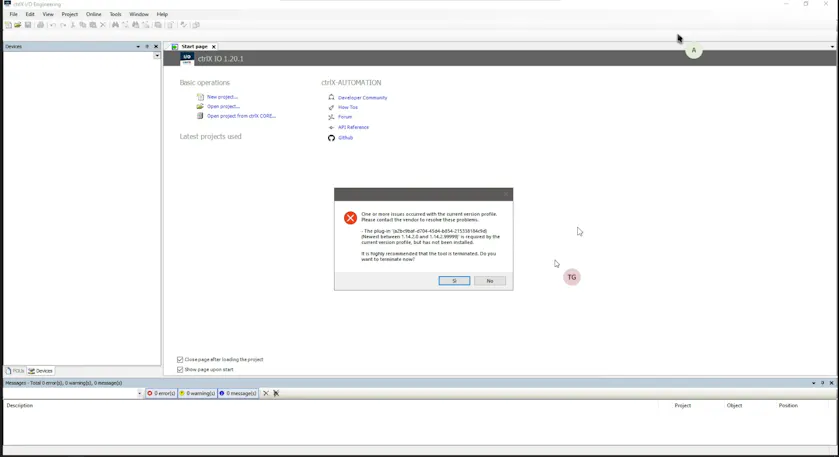Close the Devices panel
The height and width of the screenshot is (457, 839).
coord(156,47)
